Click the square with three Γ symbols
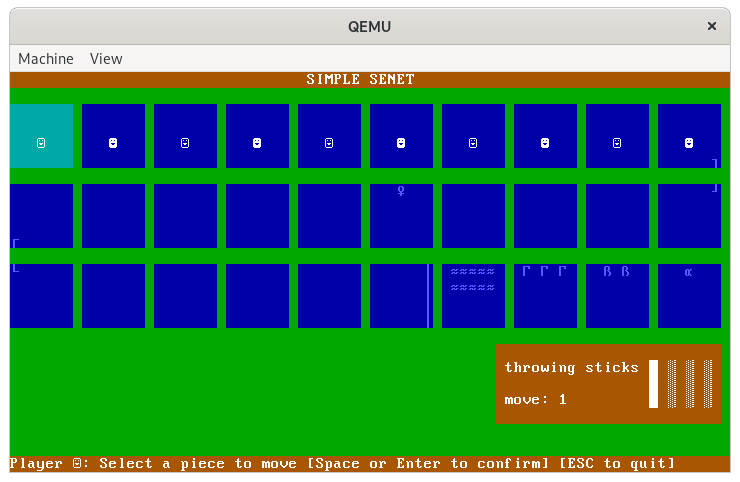This screenshot has height=482, width=740. tap(545, 295)
